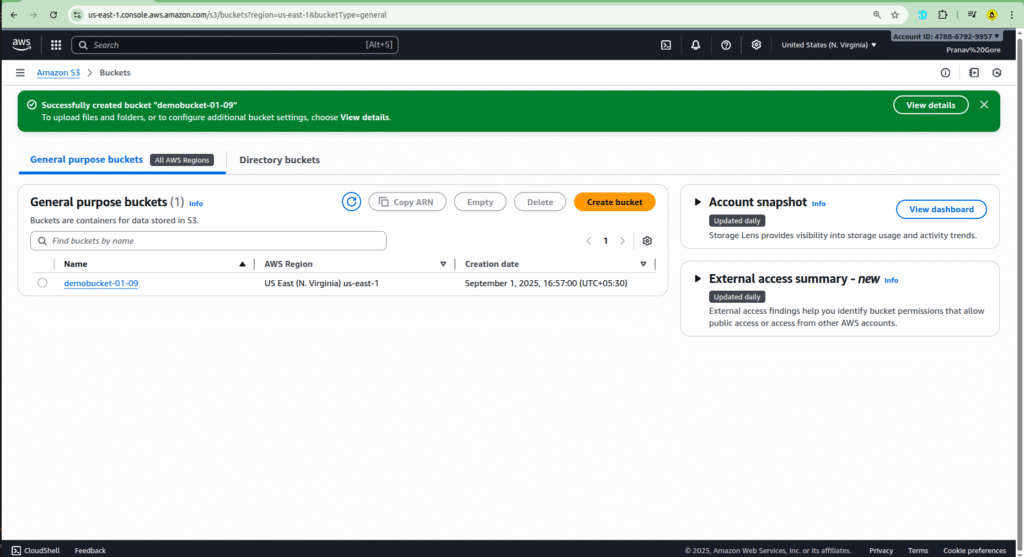This screenshot has height=557, width=1024.
Task: Dismiss the bucket created success banner
Action: tap(984, 104)
